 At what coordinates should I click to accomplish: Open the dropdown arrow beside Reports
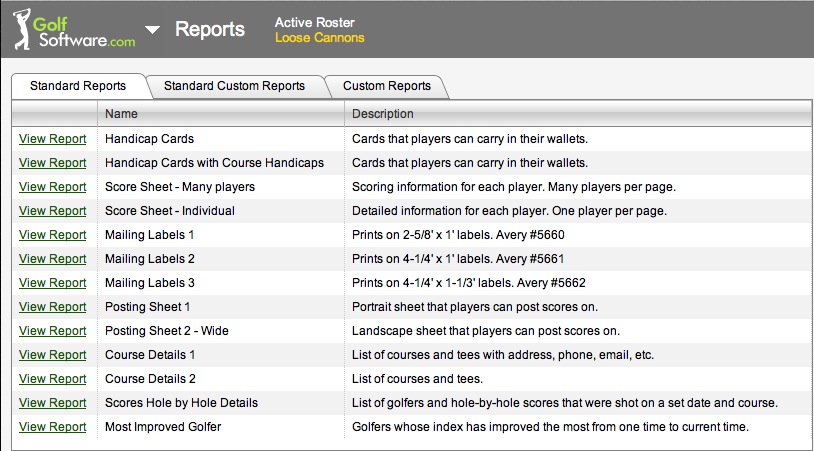click(152, 30)
